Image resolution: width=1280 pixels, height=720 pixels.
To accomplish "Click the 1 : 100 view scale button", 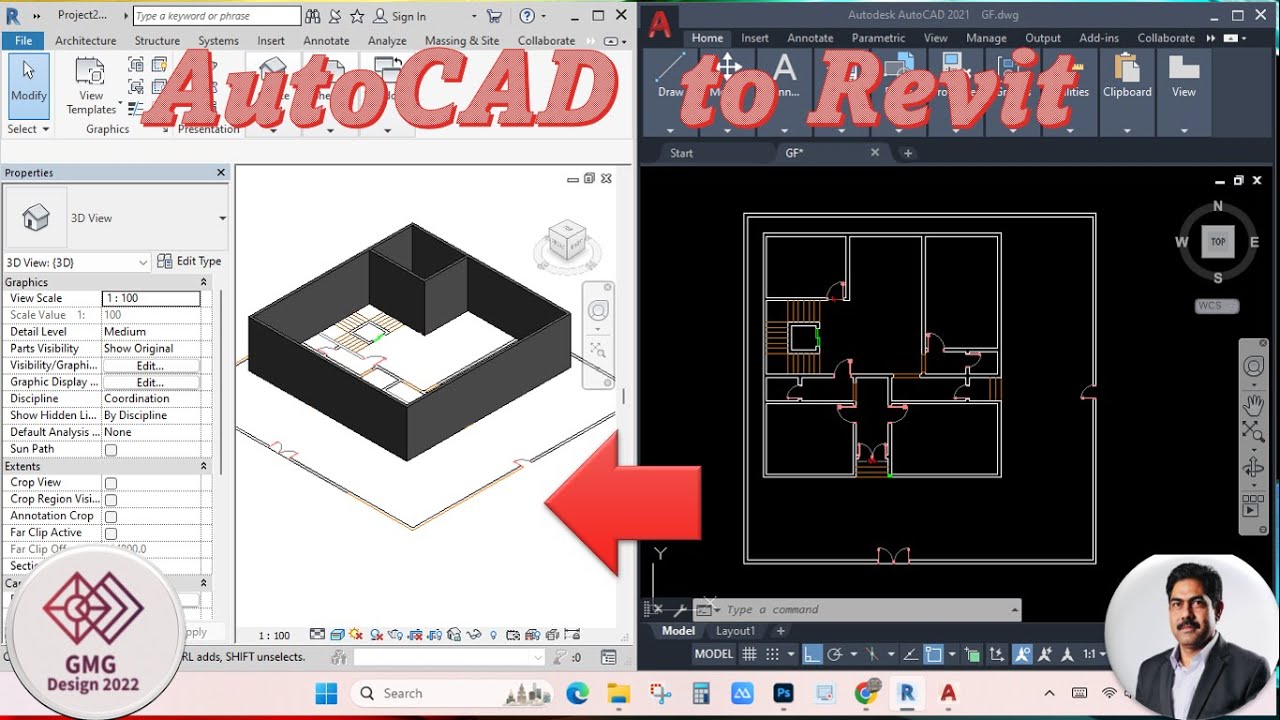I will pos(274,635).
